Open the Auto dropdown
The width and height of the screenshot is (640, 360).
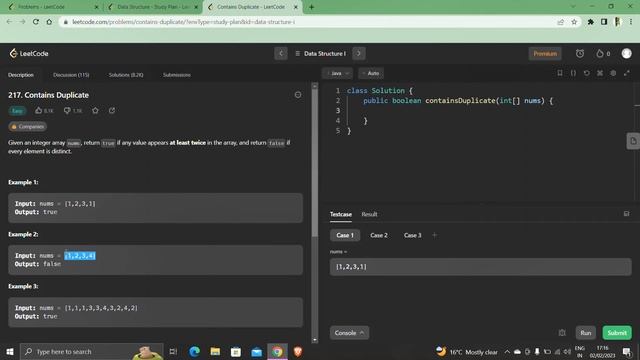coord(371,73)
